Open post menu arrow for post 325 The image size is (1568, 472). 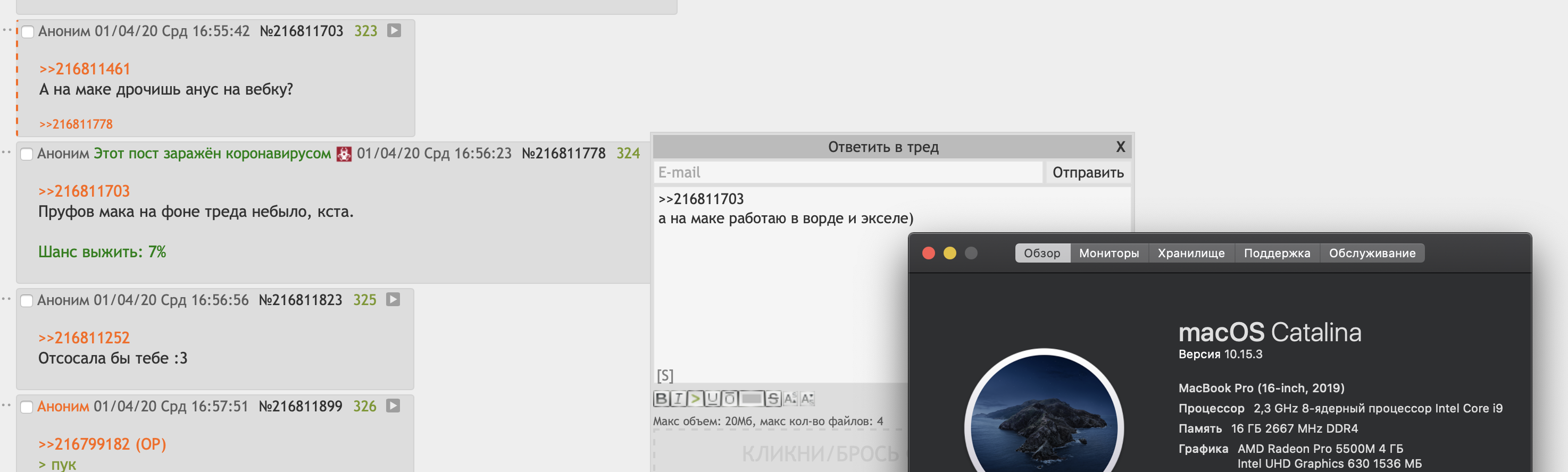[x=393, y=299]
